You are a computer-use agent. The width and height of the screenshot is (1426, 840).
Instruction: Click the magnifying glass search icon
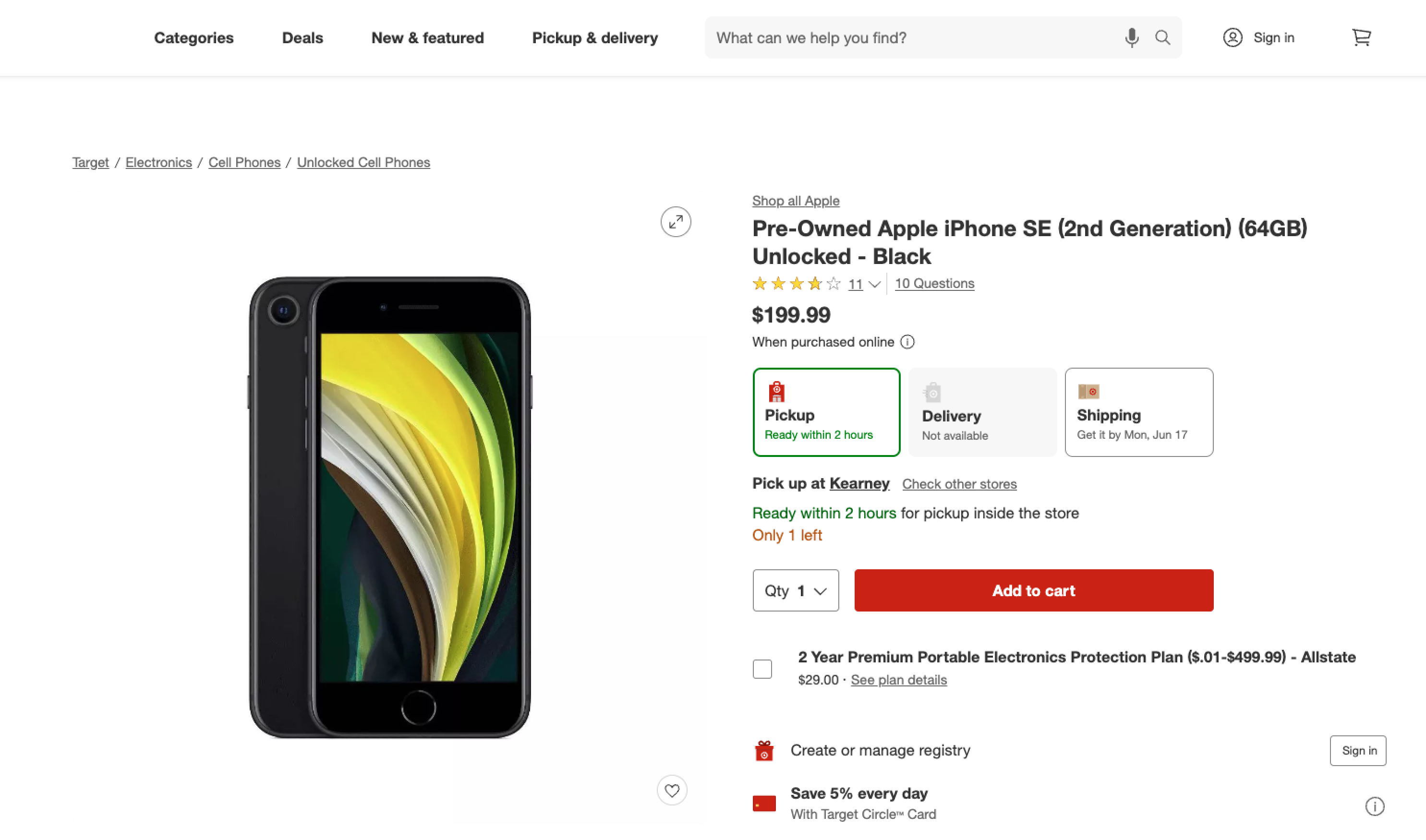1162,38
